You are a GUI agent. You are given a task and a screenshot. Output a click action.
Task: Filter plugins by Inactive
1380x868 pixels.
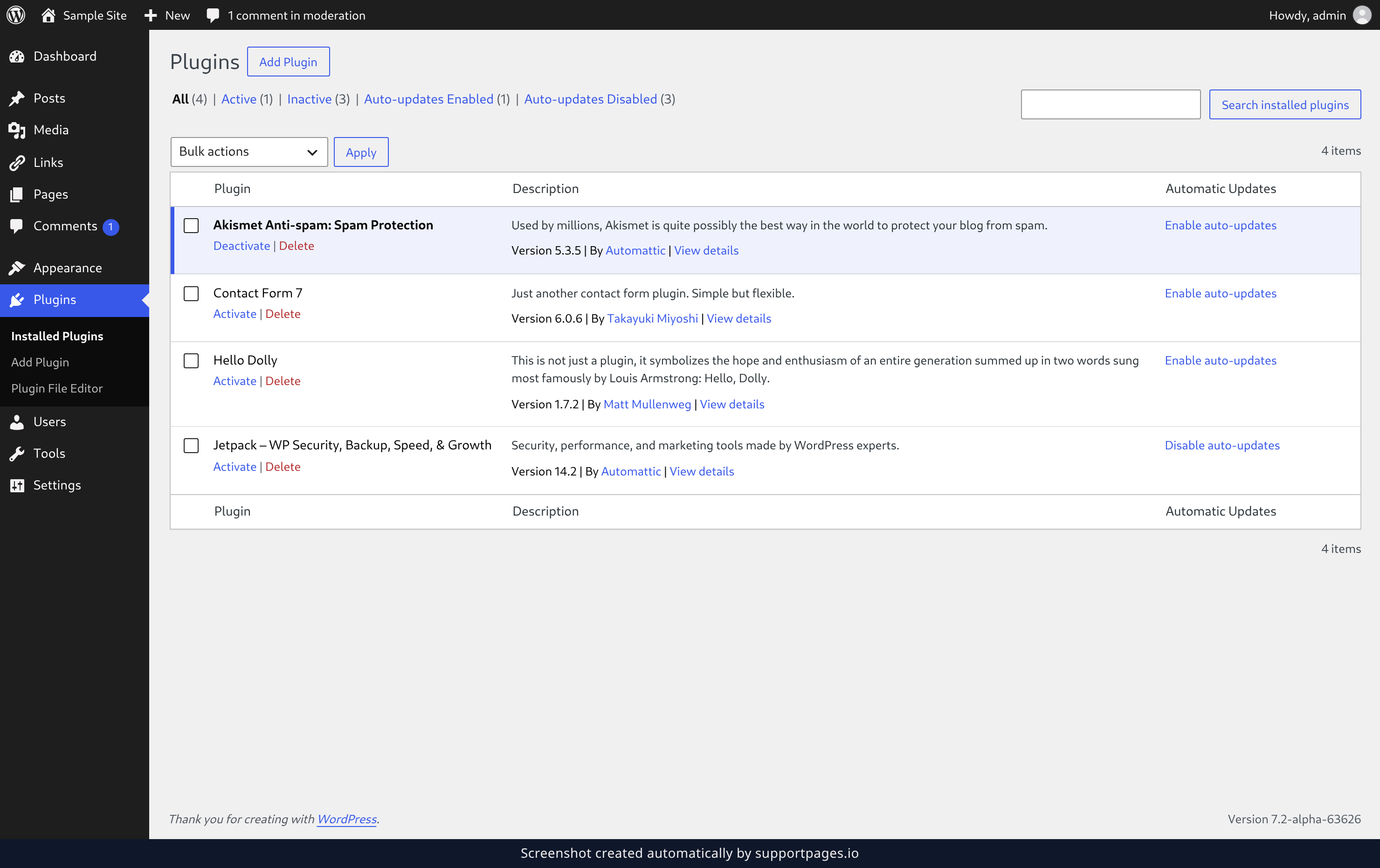[309, 99]
